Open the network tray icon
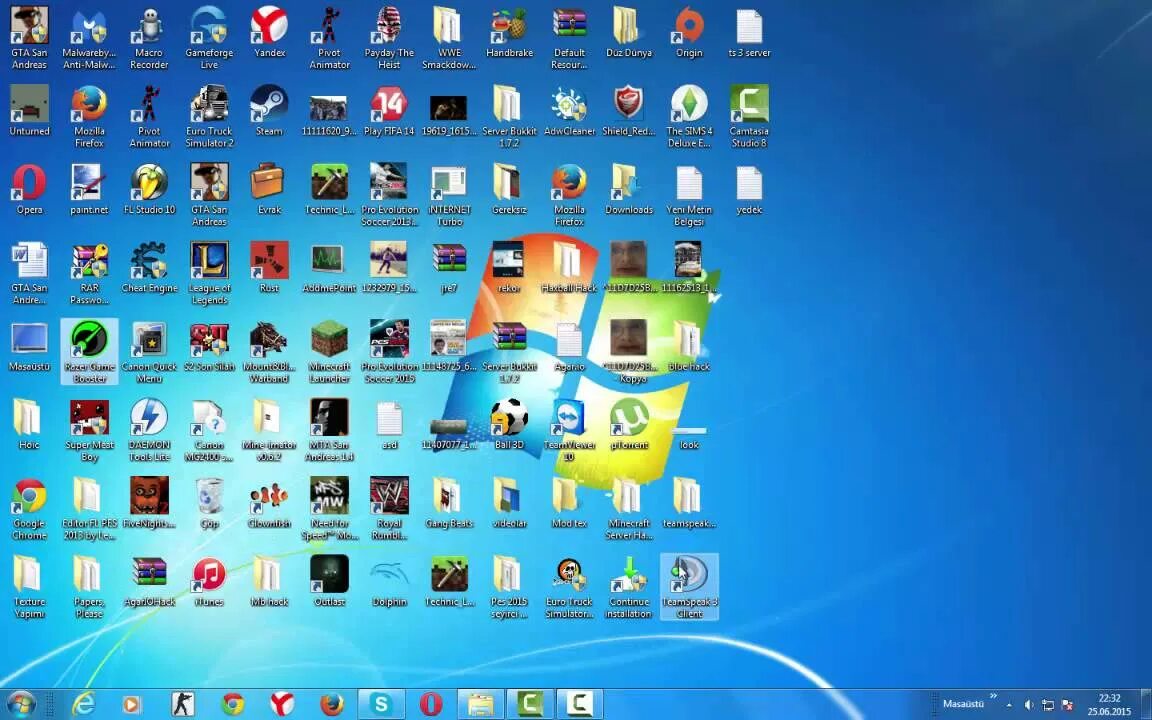Image resolution: width=1152 pixels, height=720 pixels. [1048, 705]
